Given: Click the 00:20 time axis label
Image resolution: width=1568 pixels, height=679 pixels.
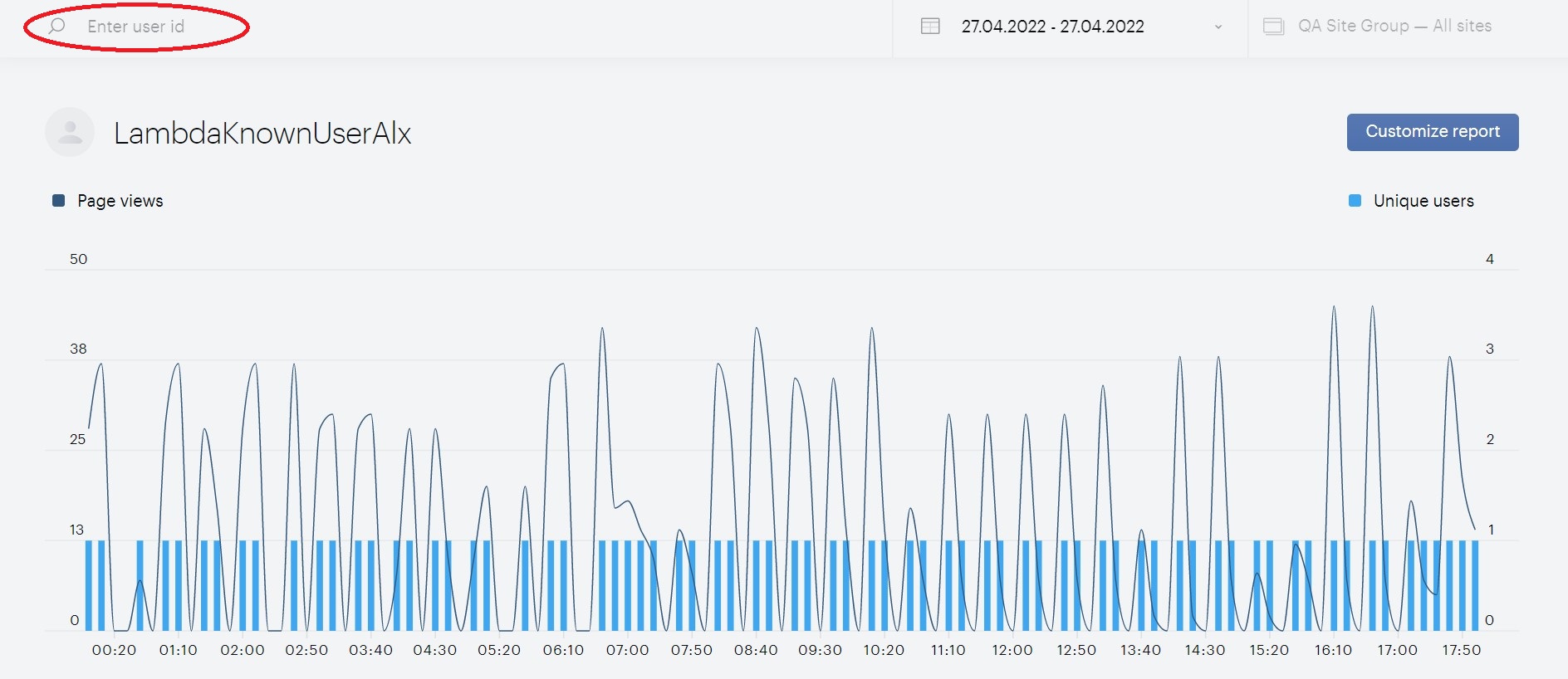Looking at the screenshot, I should (x=114, y=650).
